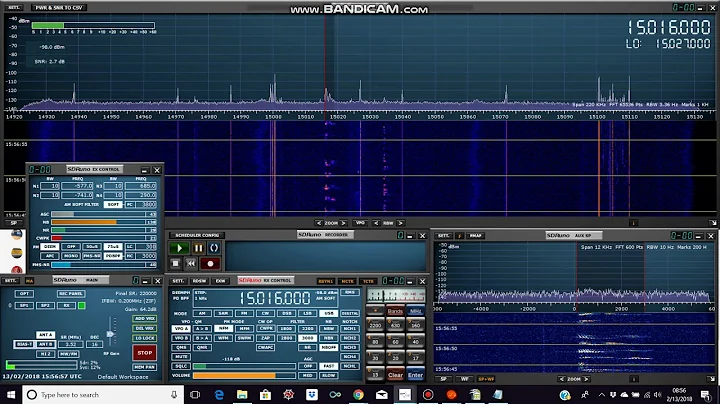Switch RX mode to LSB
The height and width of the screenshot is (404, 720).
click(308, 313)
